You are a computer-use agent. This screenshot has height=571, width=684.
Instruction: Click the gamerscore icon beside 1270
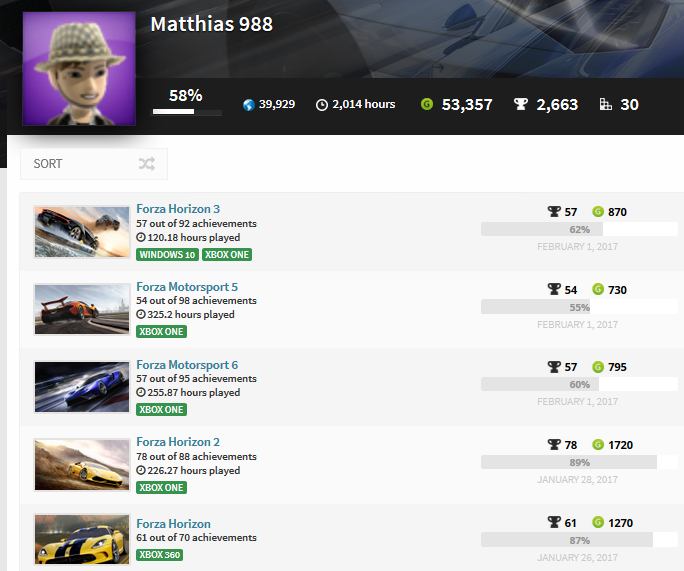(598, 522)
